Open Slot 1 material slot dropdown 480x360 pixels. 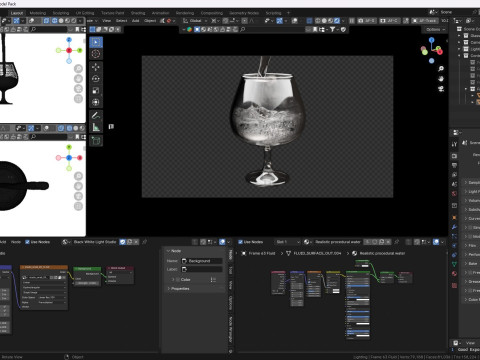288,242
